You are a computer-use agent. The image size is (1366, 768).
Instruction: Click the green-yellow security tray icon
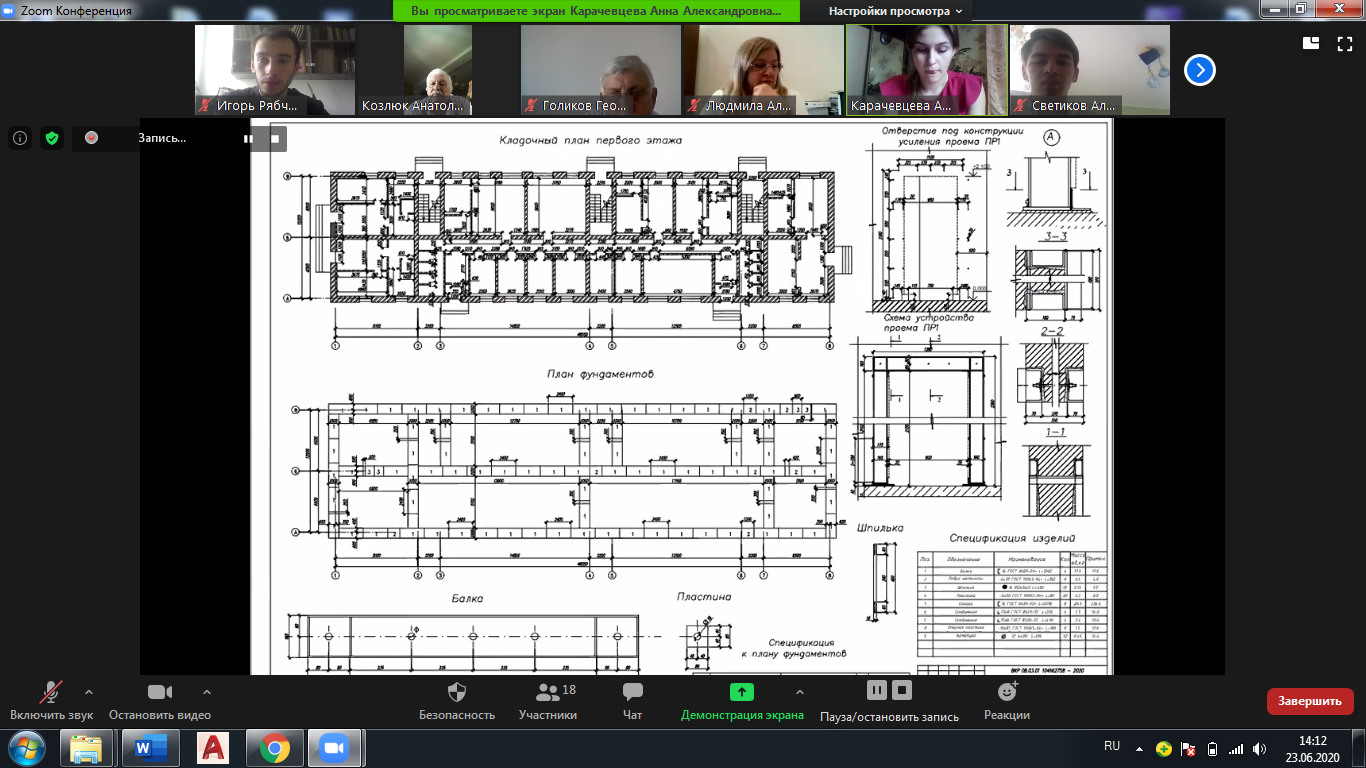click(x=1164, y=748)
